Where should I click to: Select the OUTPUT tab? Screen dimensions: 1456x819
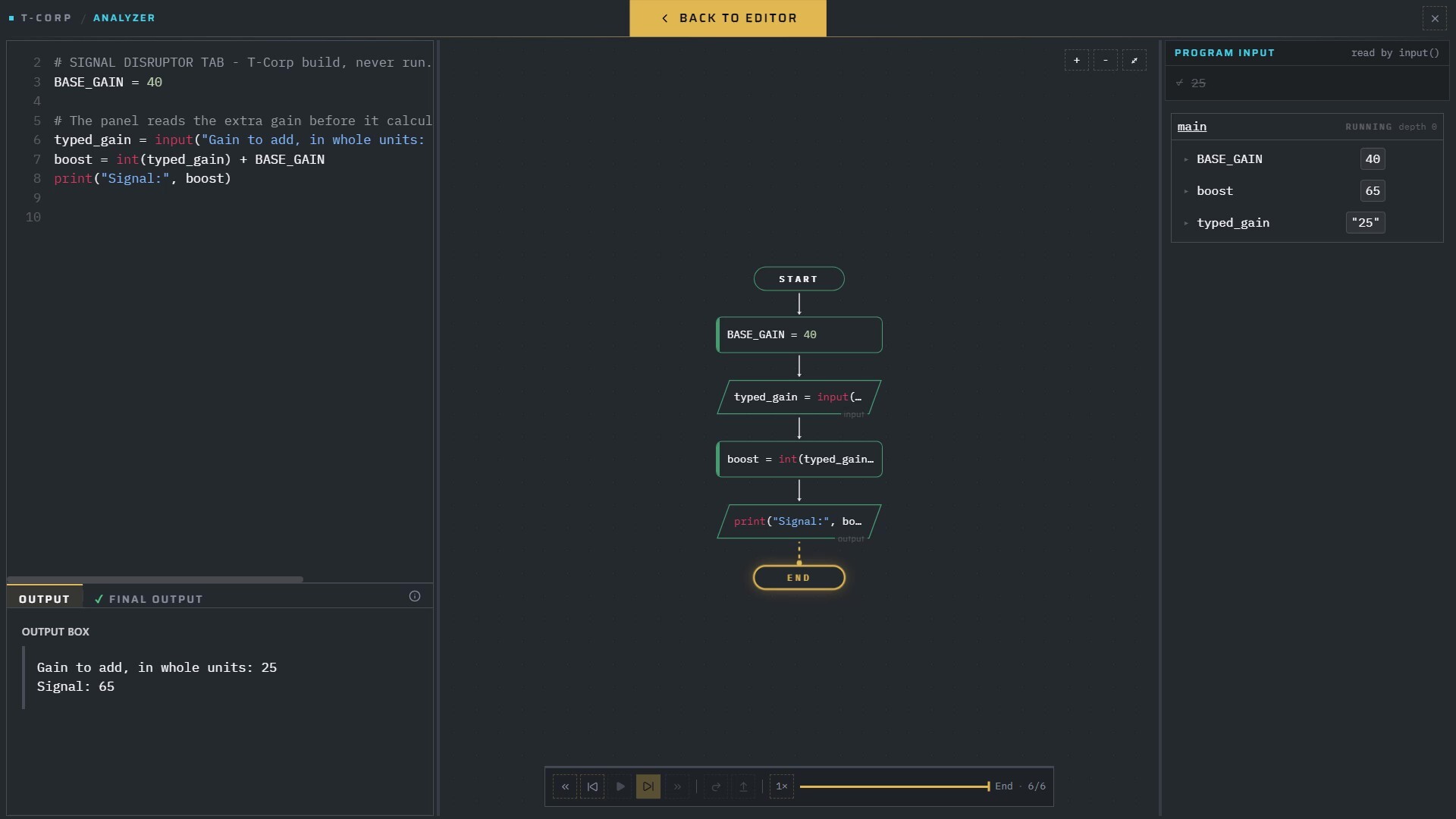click(44, 598)
